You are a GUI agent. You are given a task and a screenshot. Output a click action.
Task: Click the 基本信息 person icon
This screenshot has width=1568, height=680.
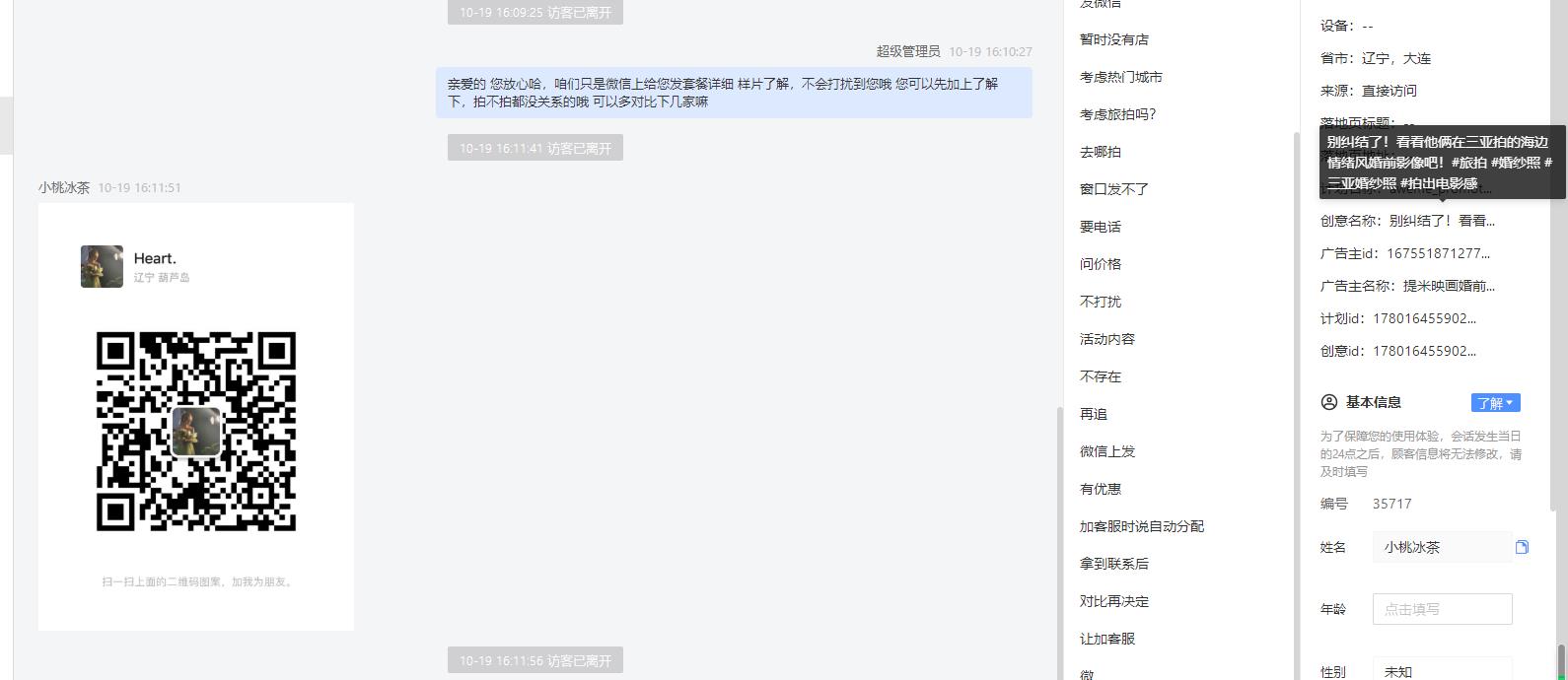1329,402
